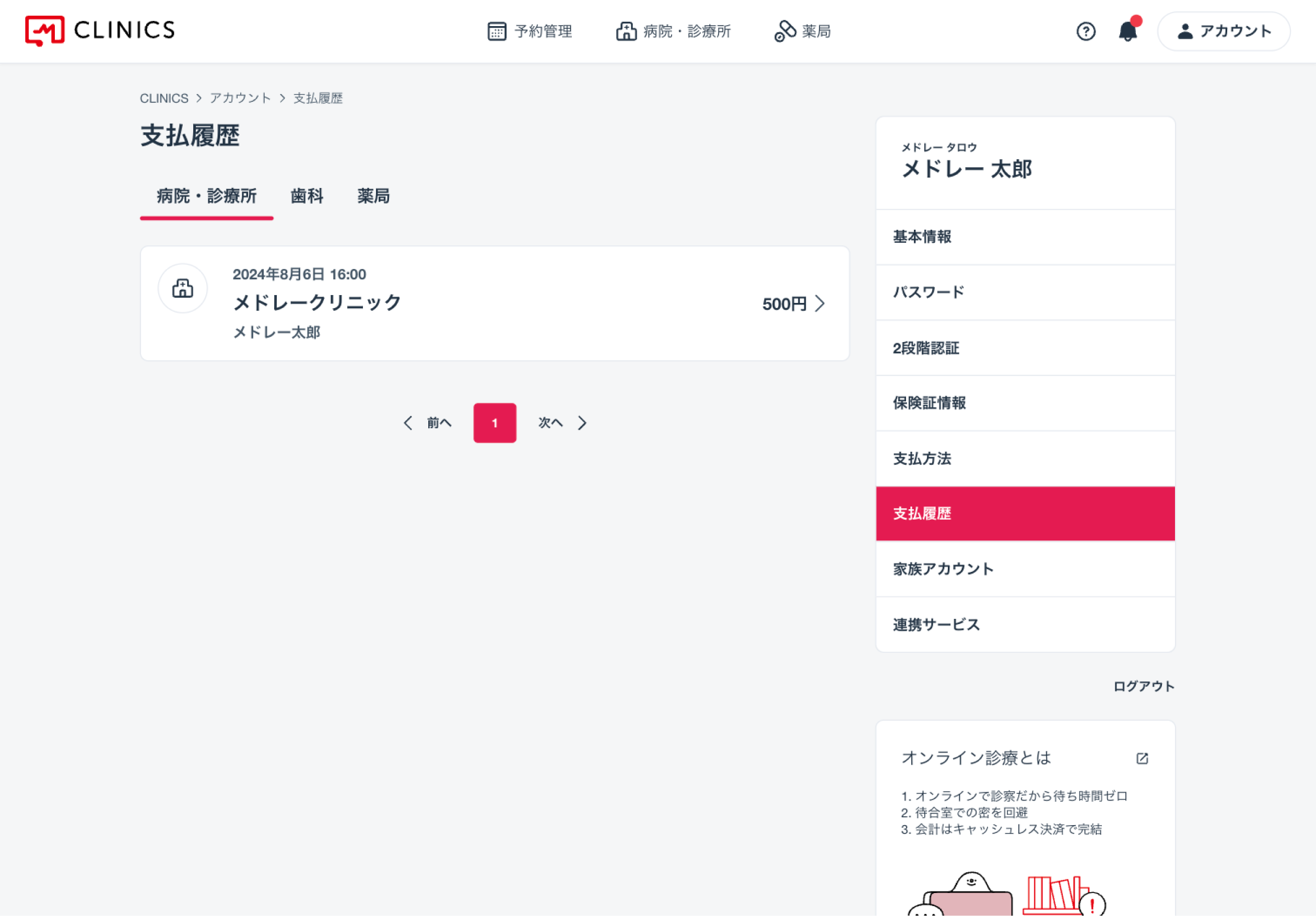Click the CLINICS logo icon

point(45,31)
